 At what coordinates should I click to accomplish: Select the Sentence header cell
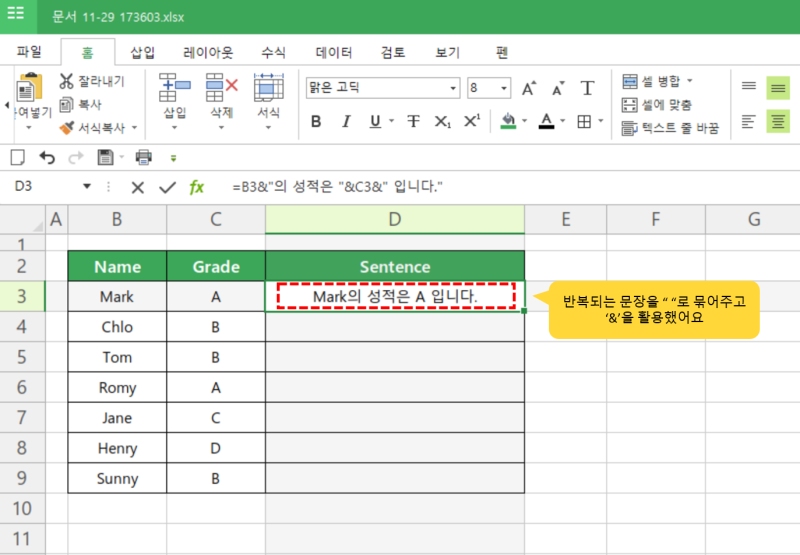tap(395, 266)
